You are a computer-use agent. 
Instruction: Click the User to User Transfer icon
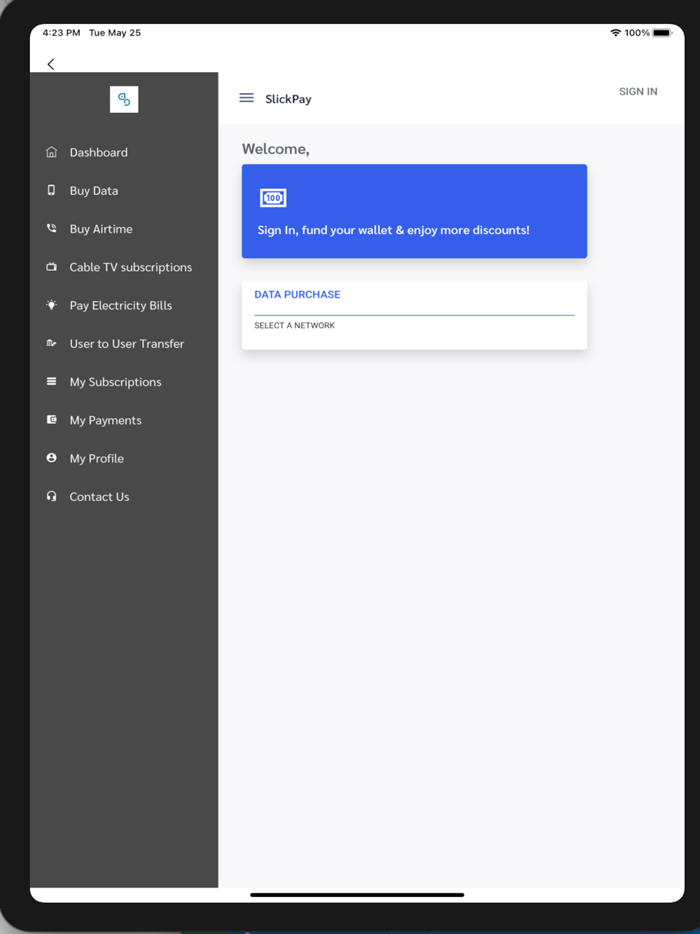(x=51, y=343)
